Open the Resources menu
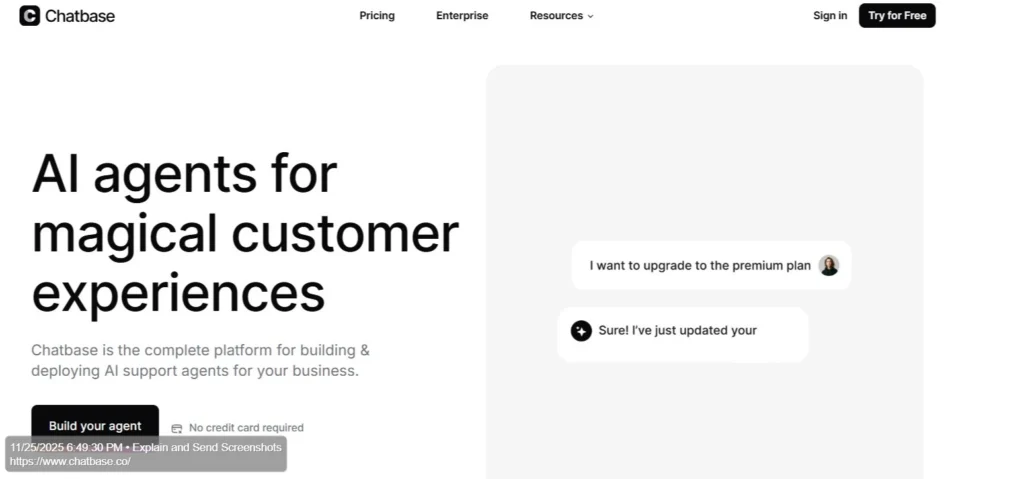 click(556, 16)
